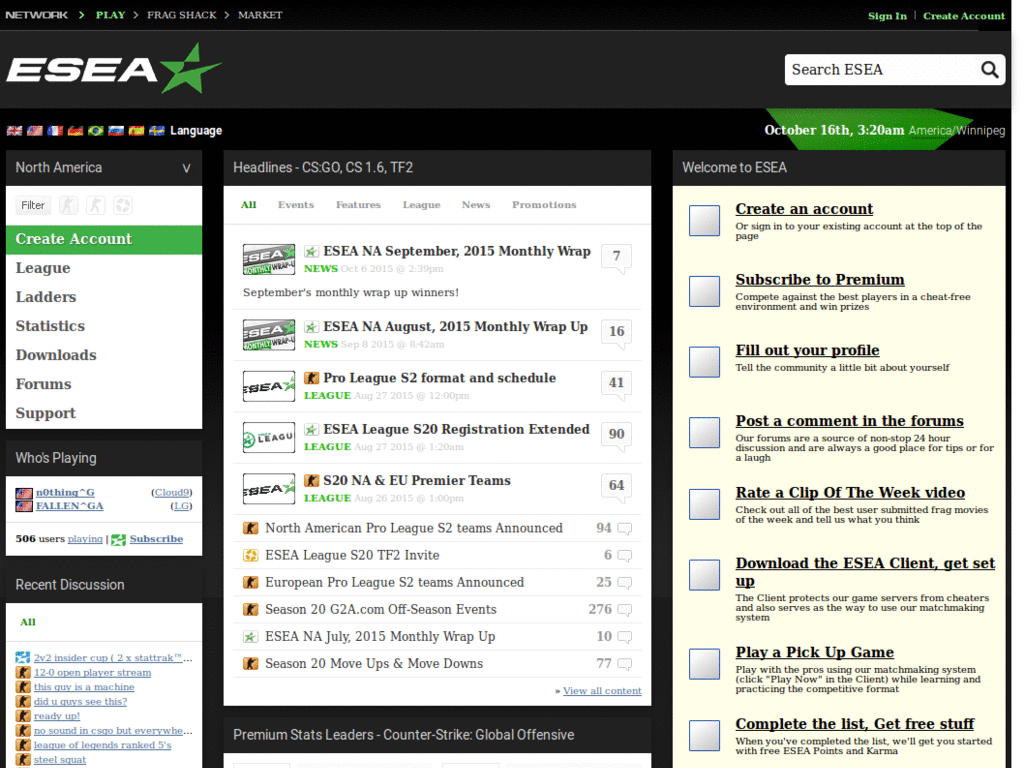Click the French flag language icon
Screen dimensions: 1024x768
coord(53,131)
